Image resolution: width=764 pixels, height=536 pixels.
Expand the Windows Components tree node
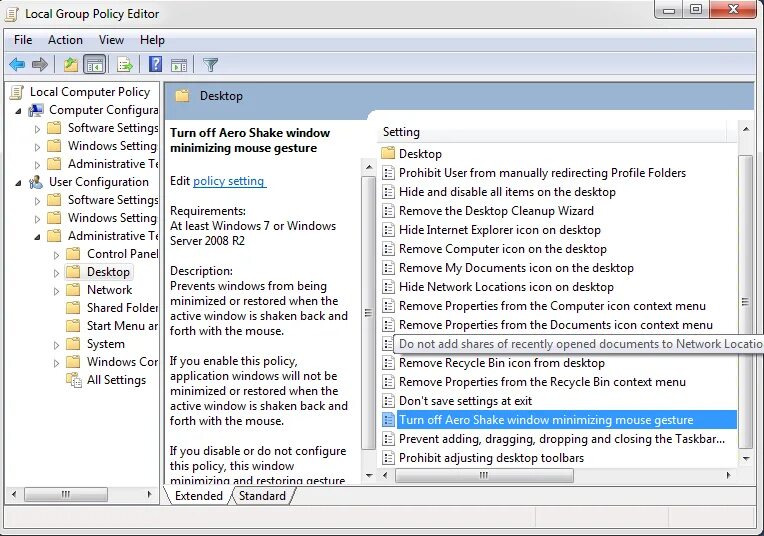point(57,363)
